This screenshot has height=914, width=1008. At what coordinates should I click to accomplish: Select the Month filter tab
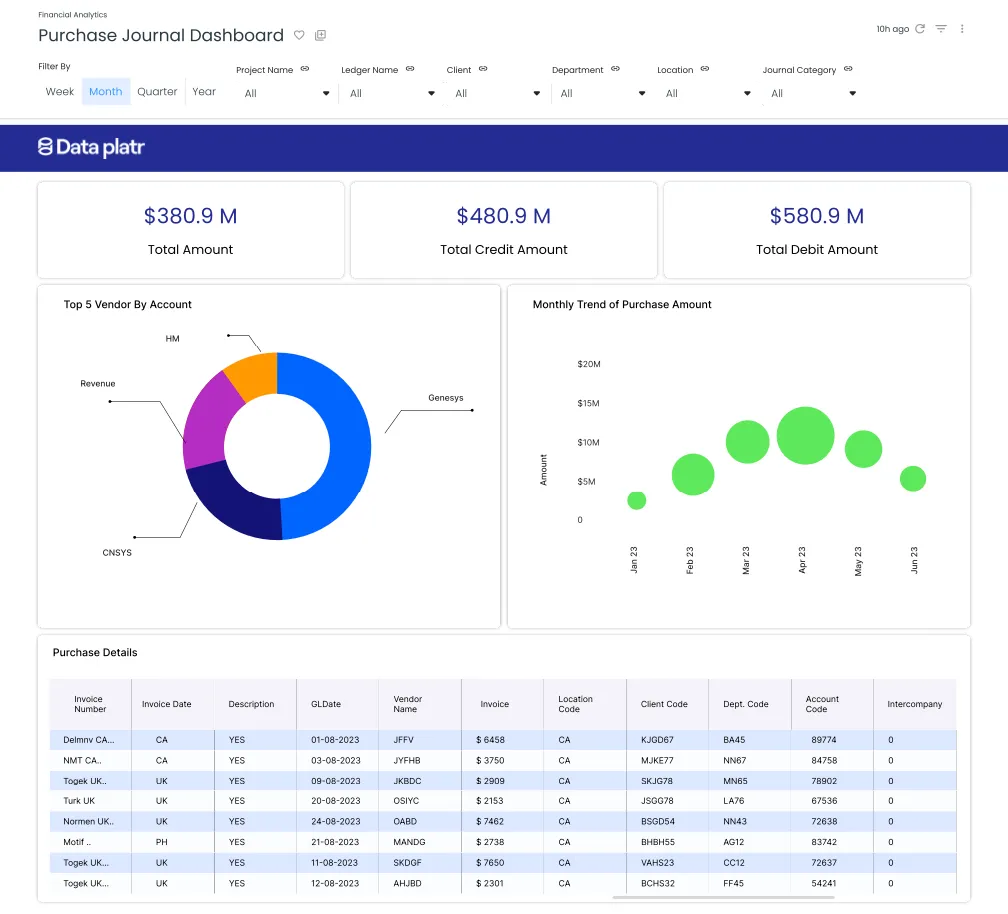coord(105,91)
